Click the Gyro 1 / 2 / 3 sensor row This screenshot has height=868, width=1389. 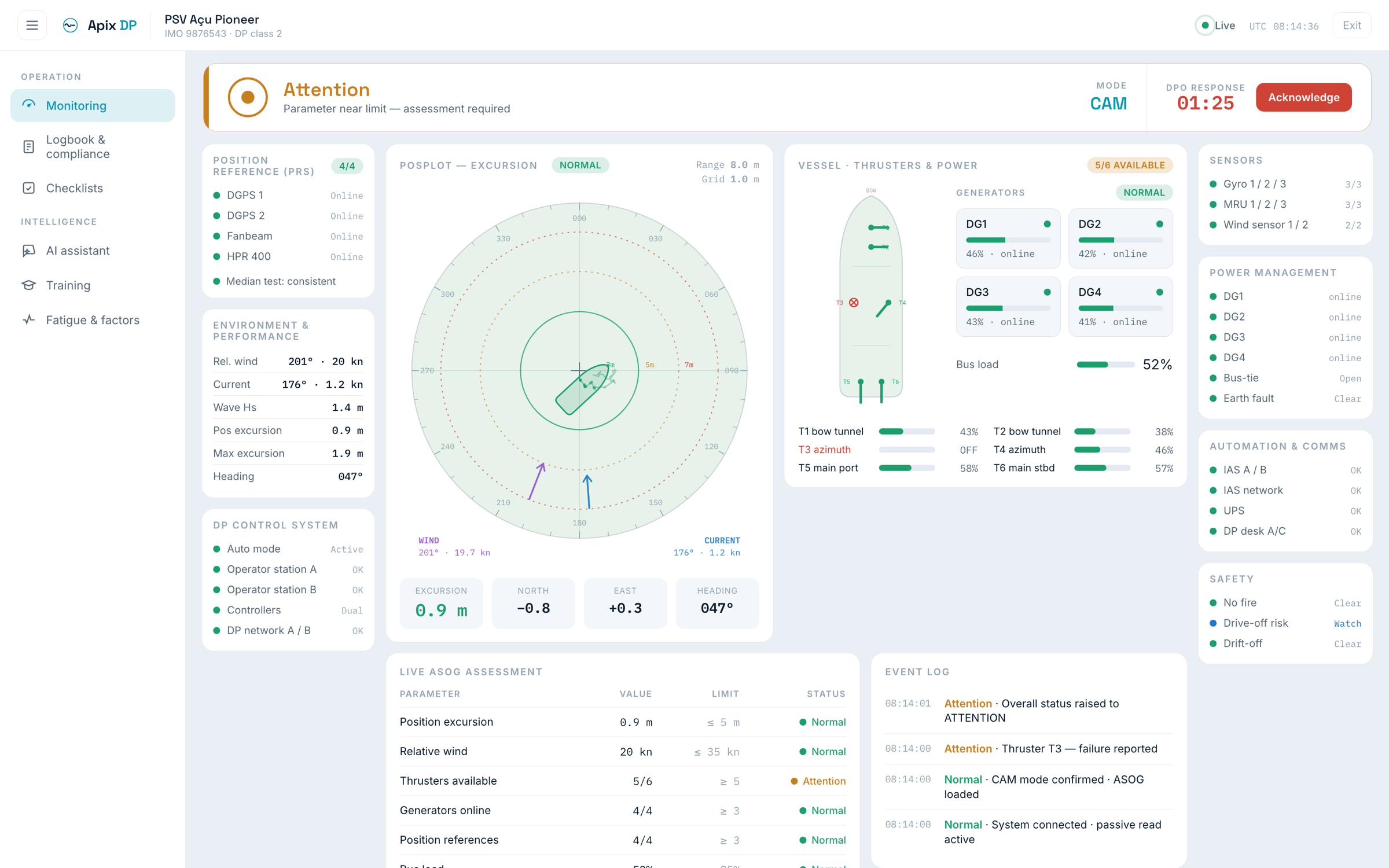pos(1285,184)
